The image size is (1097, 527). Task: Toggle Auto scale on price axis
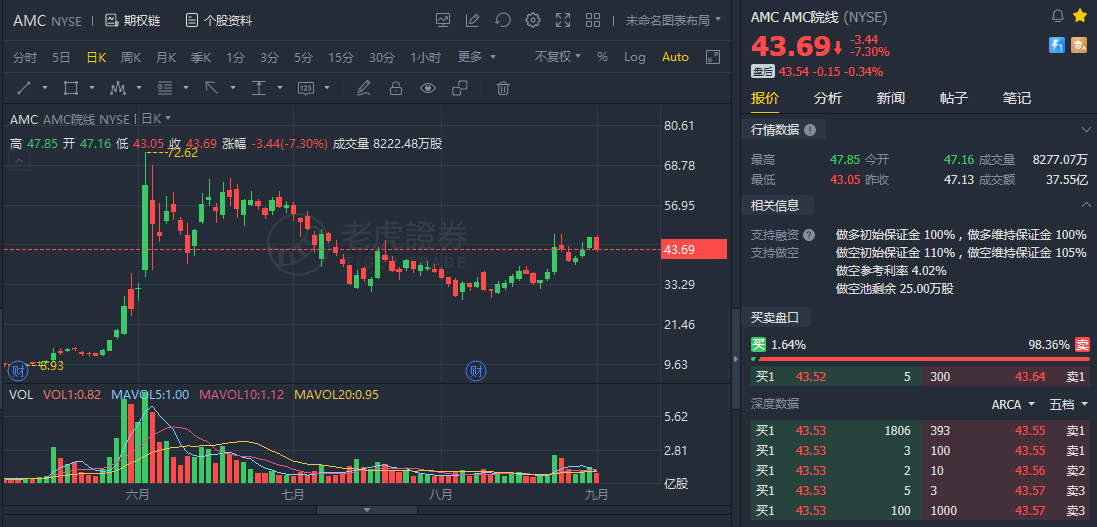click(x=675, y=57)
